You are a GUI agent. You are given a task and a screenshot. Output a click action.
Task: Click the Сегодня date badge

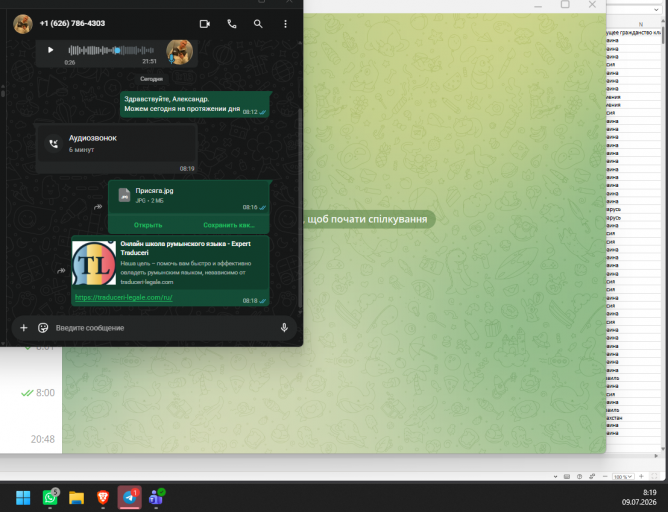point(152,79)
